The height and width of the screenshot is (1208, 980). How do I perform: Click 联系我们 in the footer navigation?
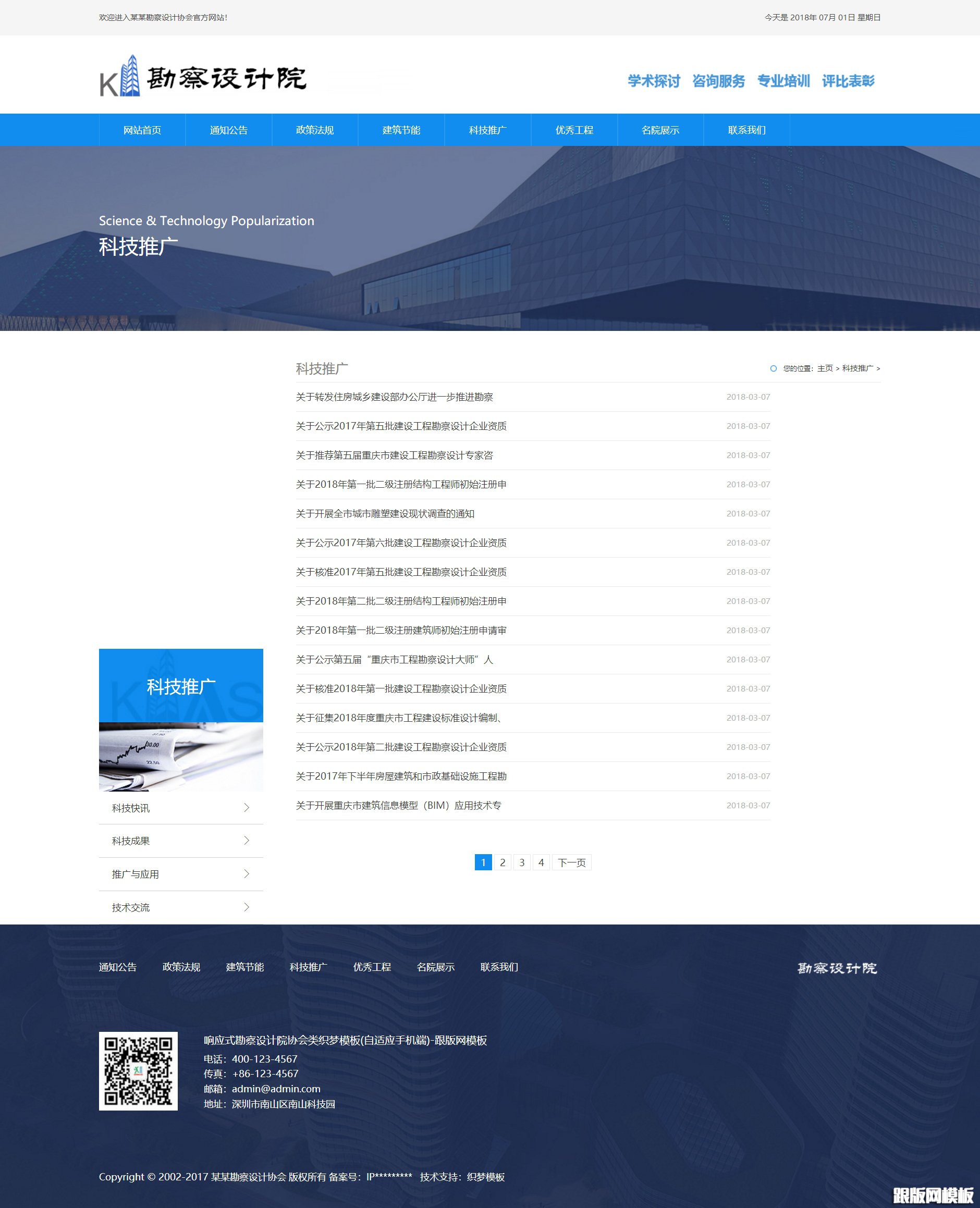499,967
